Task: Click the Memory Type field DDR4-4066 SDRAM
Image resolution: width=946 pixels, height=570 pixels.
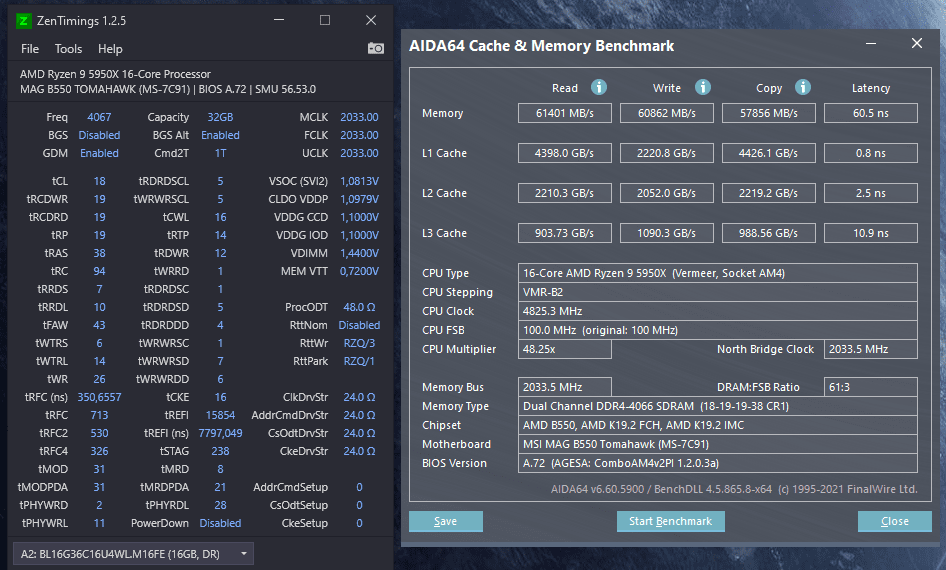Action: coord(717,406)
